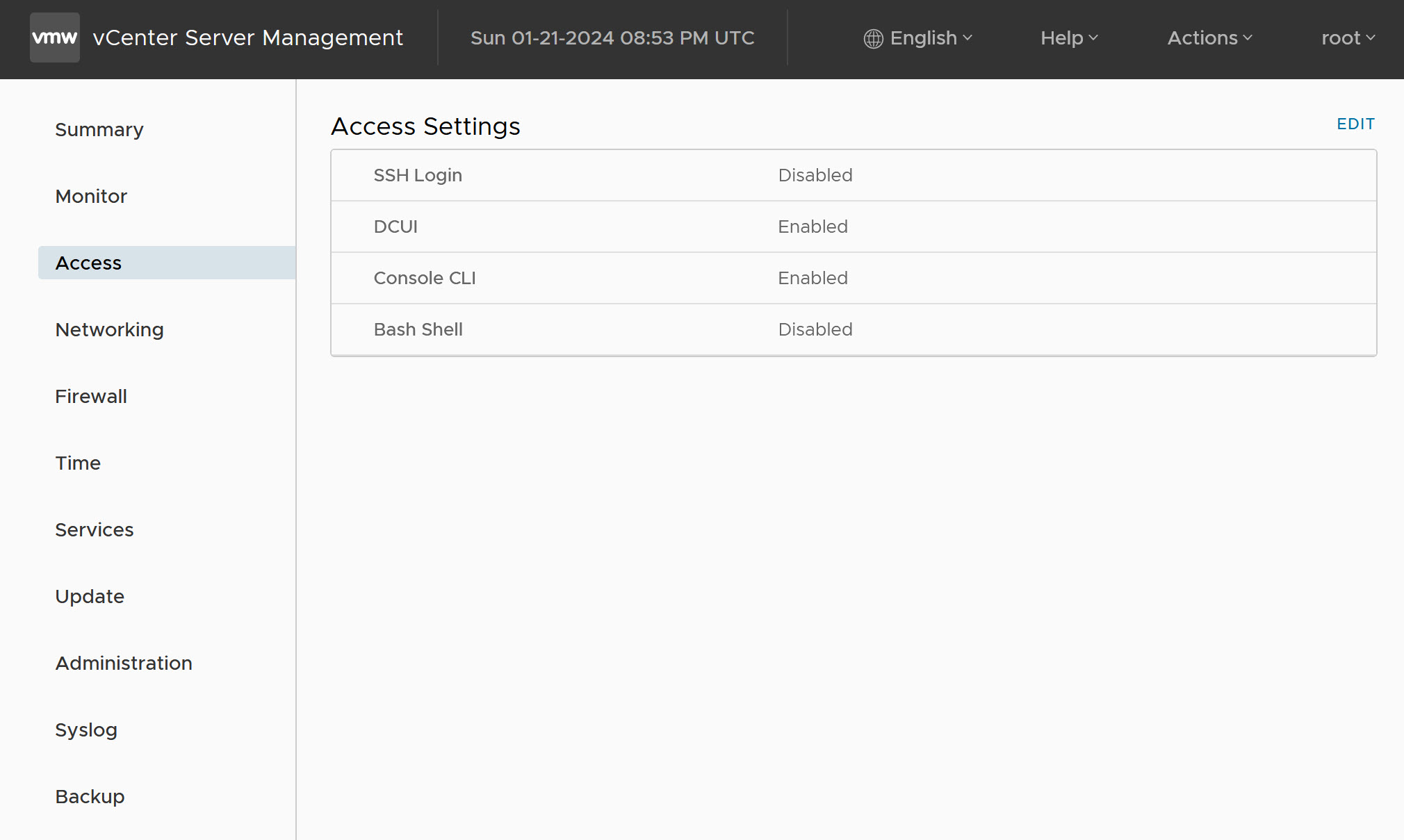Open the Summary page from the sidebar

(x=99, y=129)
